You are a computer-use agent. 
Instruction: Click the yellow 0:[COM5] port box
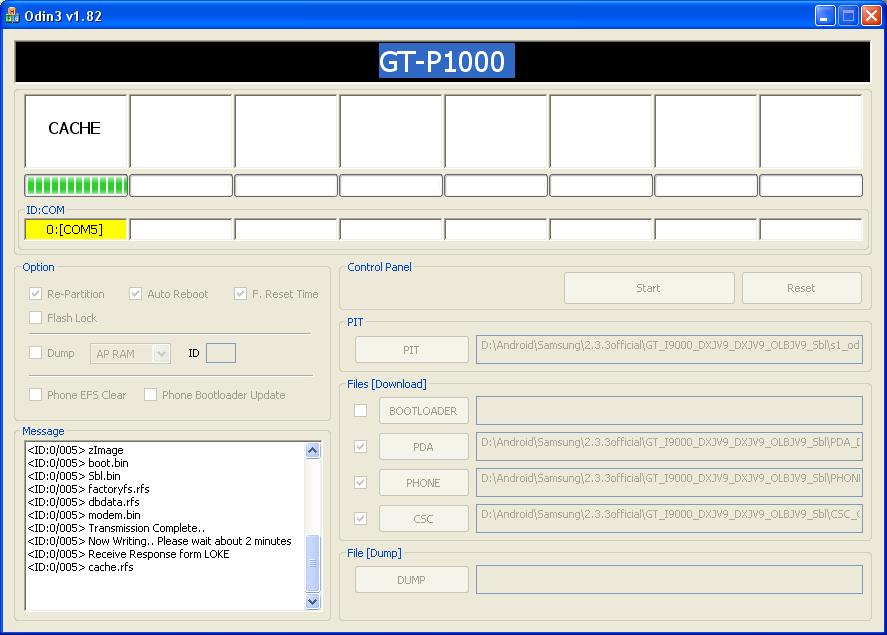click(x=75, y=230)
